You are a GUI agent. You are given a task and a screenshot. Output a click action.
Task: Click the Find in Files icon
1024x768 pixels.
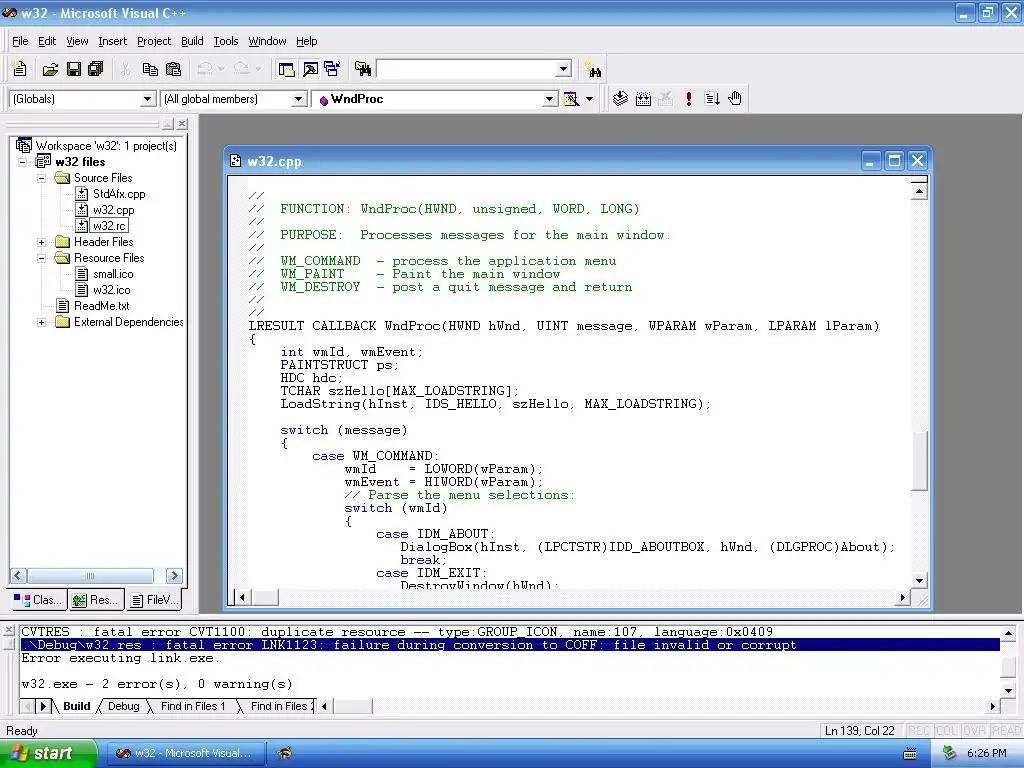coord(363,69)
